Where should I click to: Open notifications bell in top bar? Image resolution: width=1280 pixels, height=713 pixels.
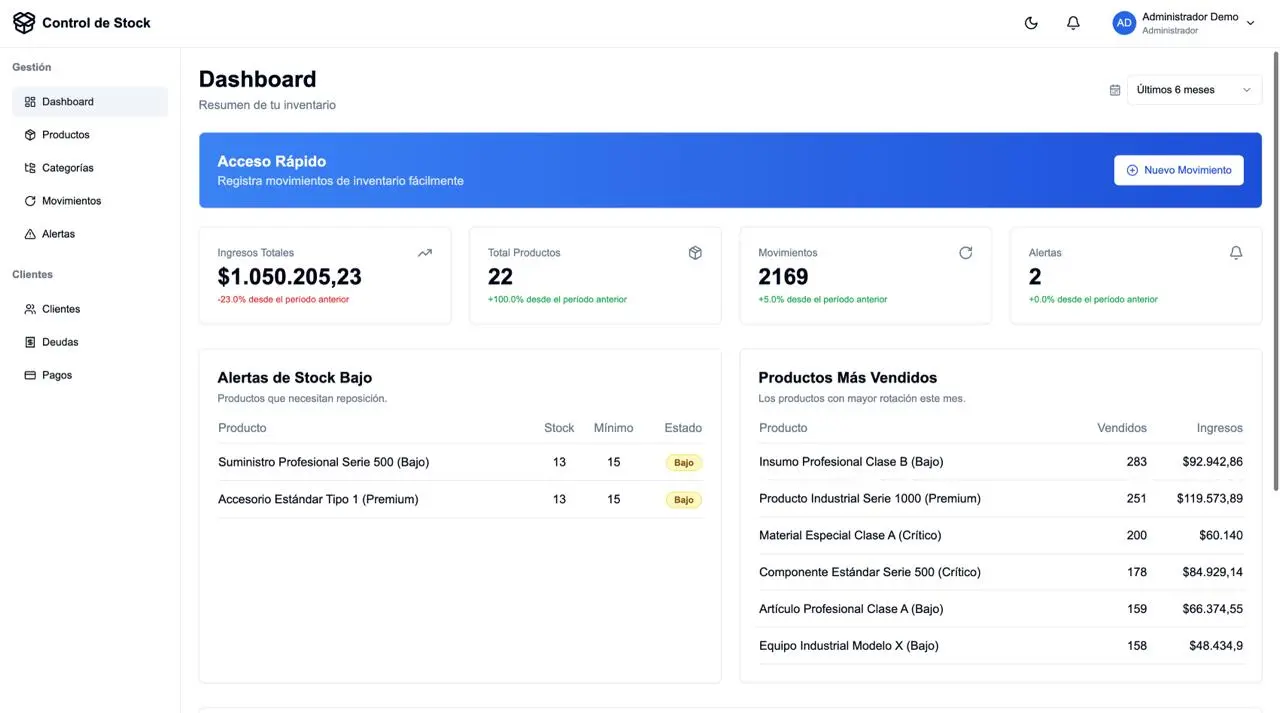point(1073,23)
